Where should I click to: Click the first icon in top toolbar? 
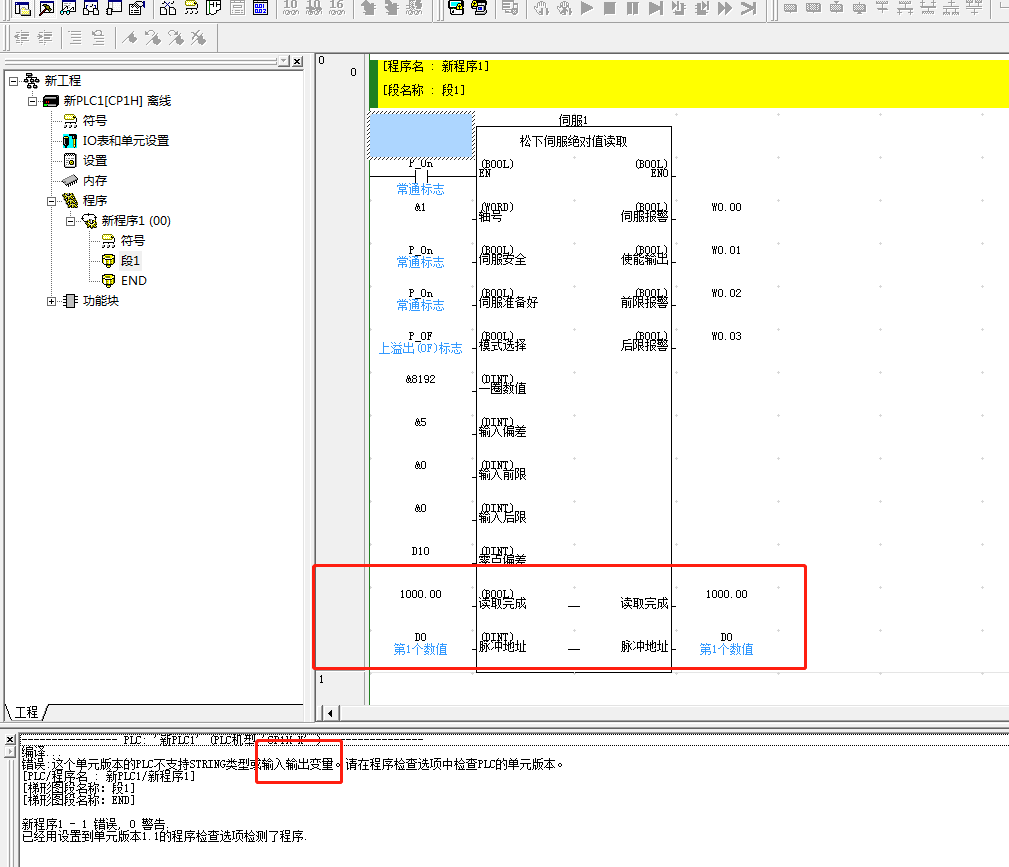coord(22,8)
